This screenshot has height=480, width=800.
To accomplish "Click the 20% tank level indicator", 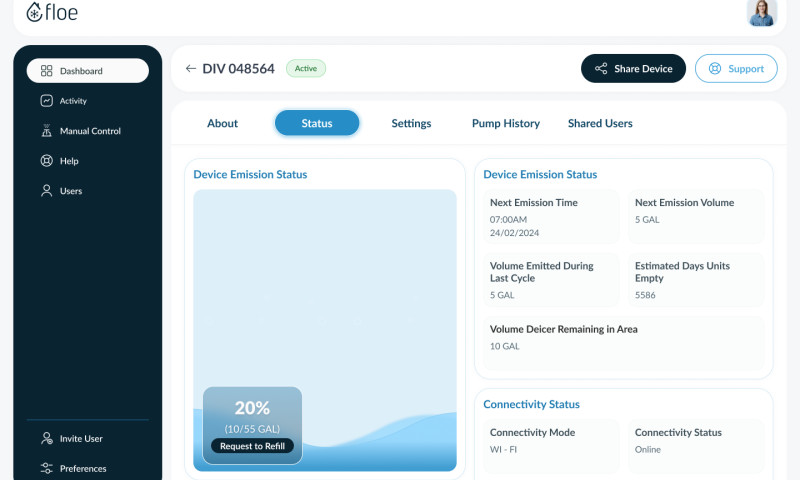I will [x=252, y=408].
